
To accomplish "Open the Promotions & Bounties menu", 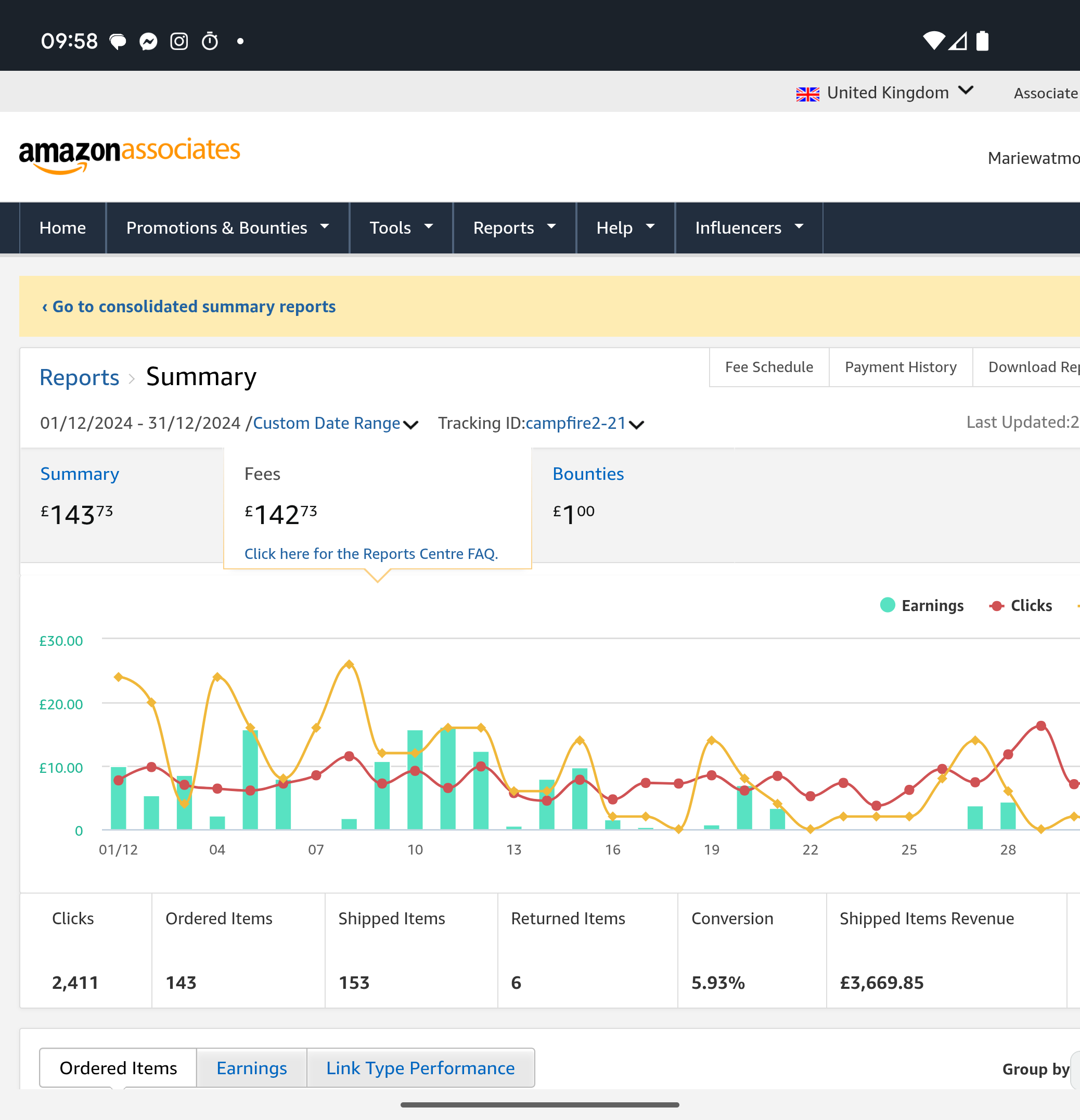I will (228, 228).
